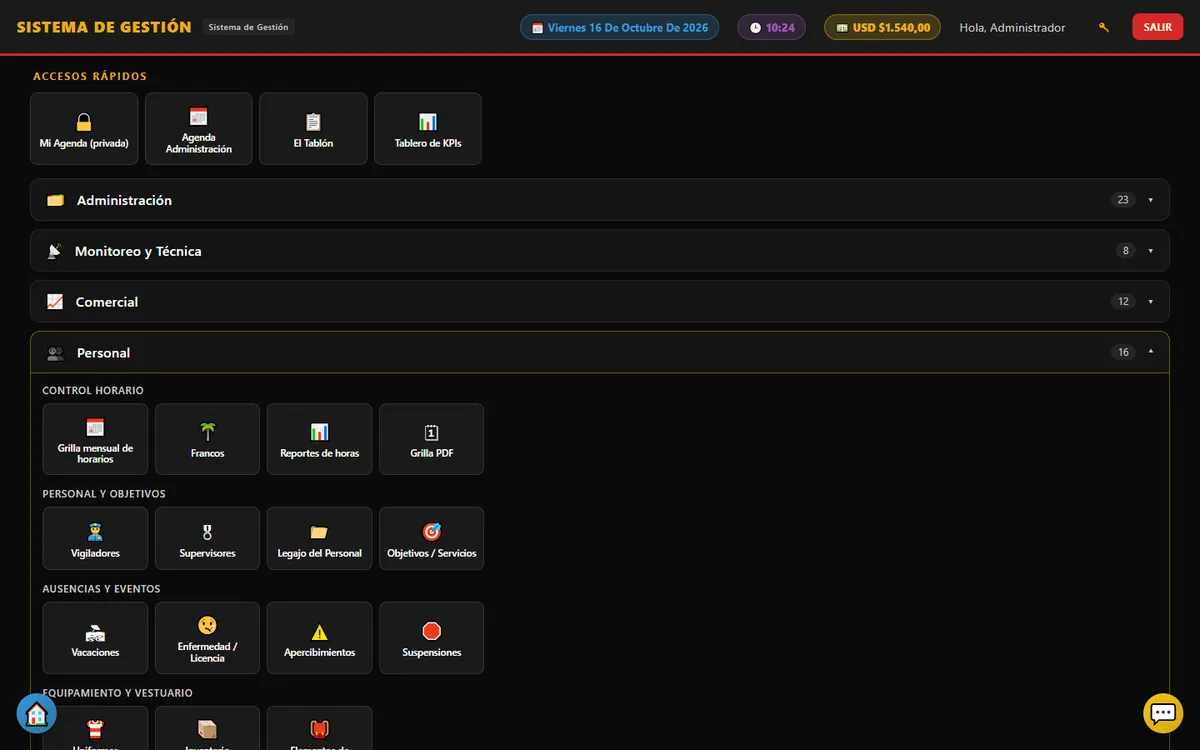Open the Agenda Administración calendar shortcut

tap(199, 129)
